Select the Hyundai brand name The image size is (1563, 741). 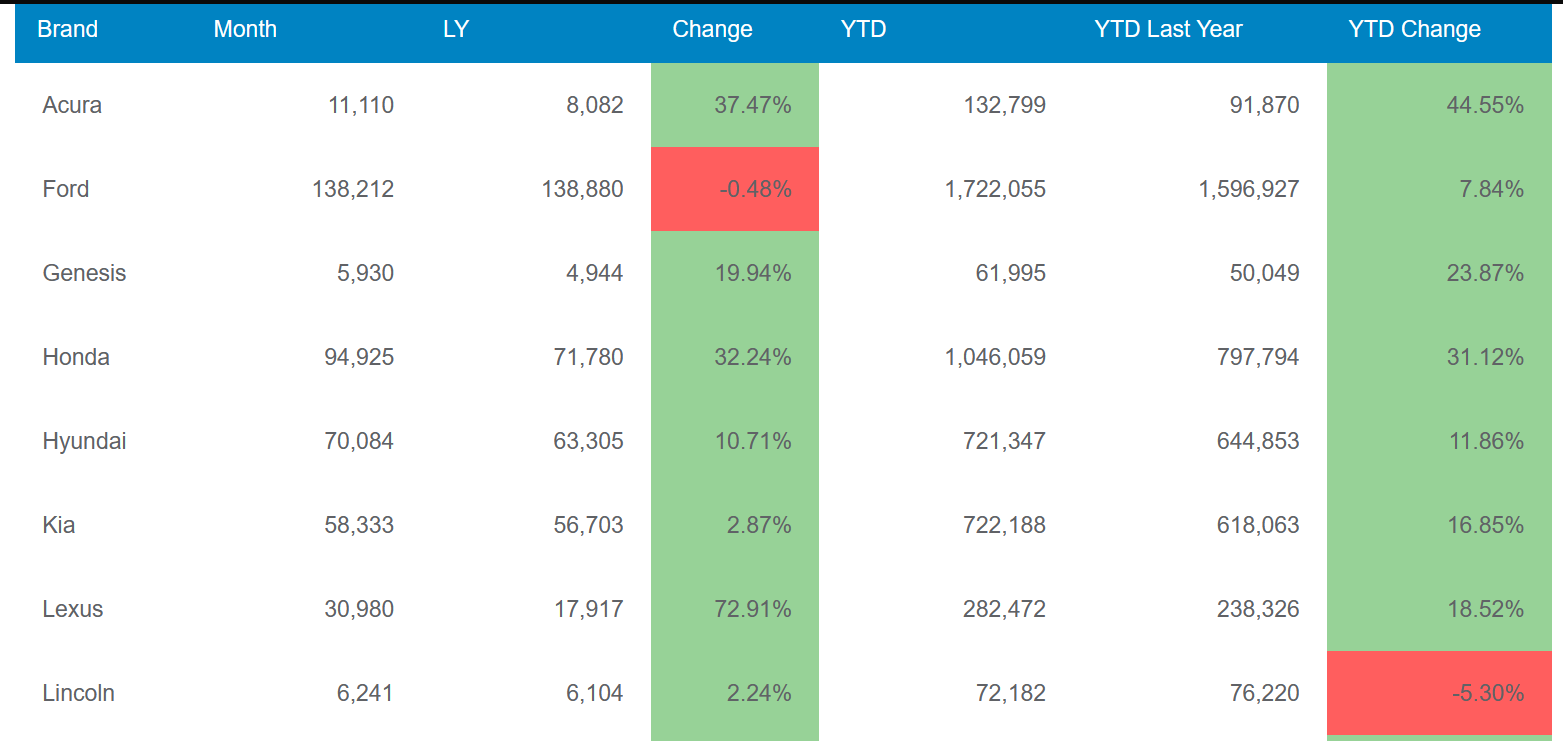84,441
